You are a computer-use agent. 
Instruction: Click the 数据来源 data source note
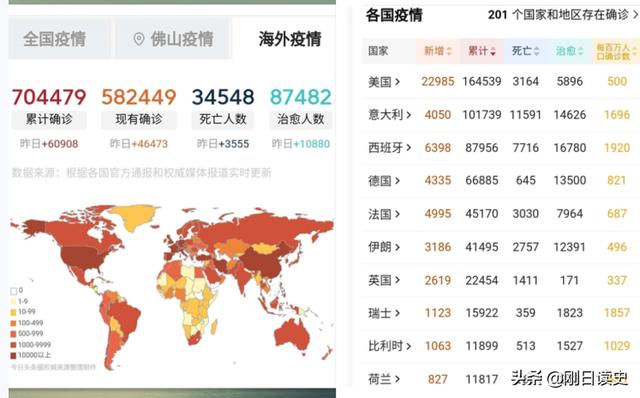click(x=141, y=173)
